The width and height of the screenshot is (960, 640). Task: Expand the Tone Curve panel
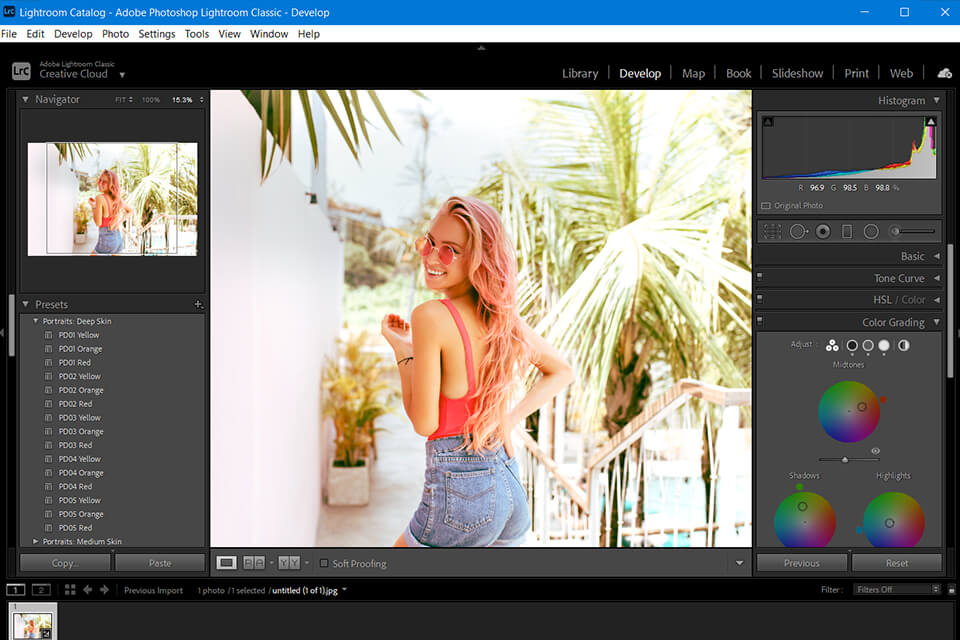pyautogui.click(x=936, y=278)
